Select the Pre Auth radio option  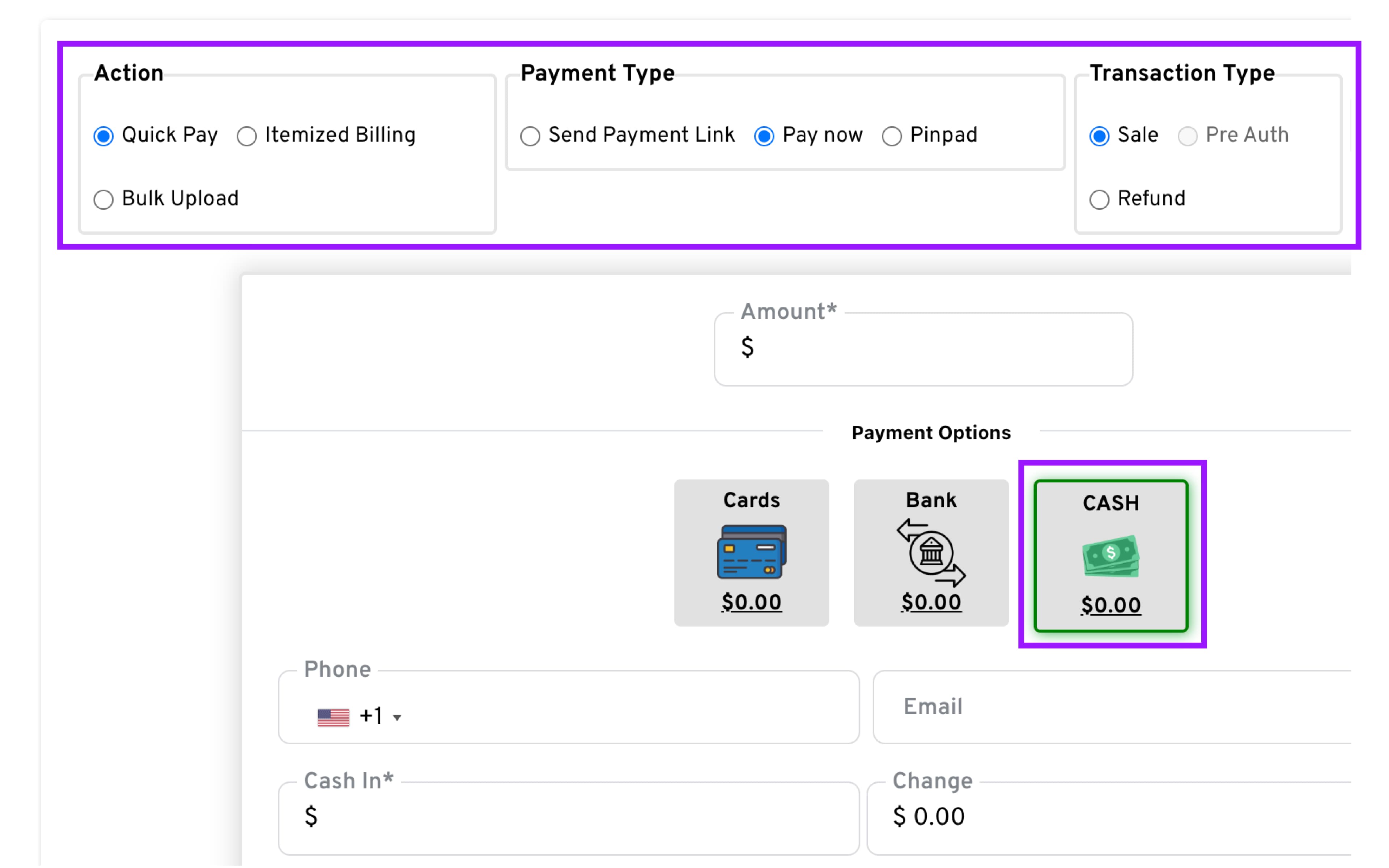(x=1188, y=136)
